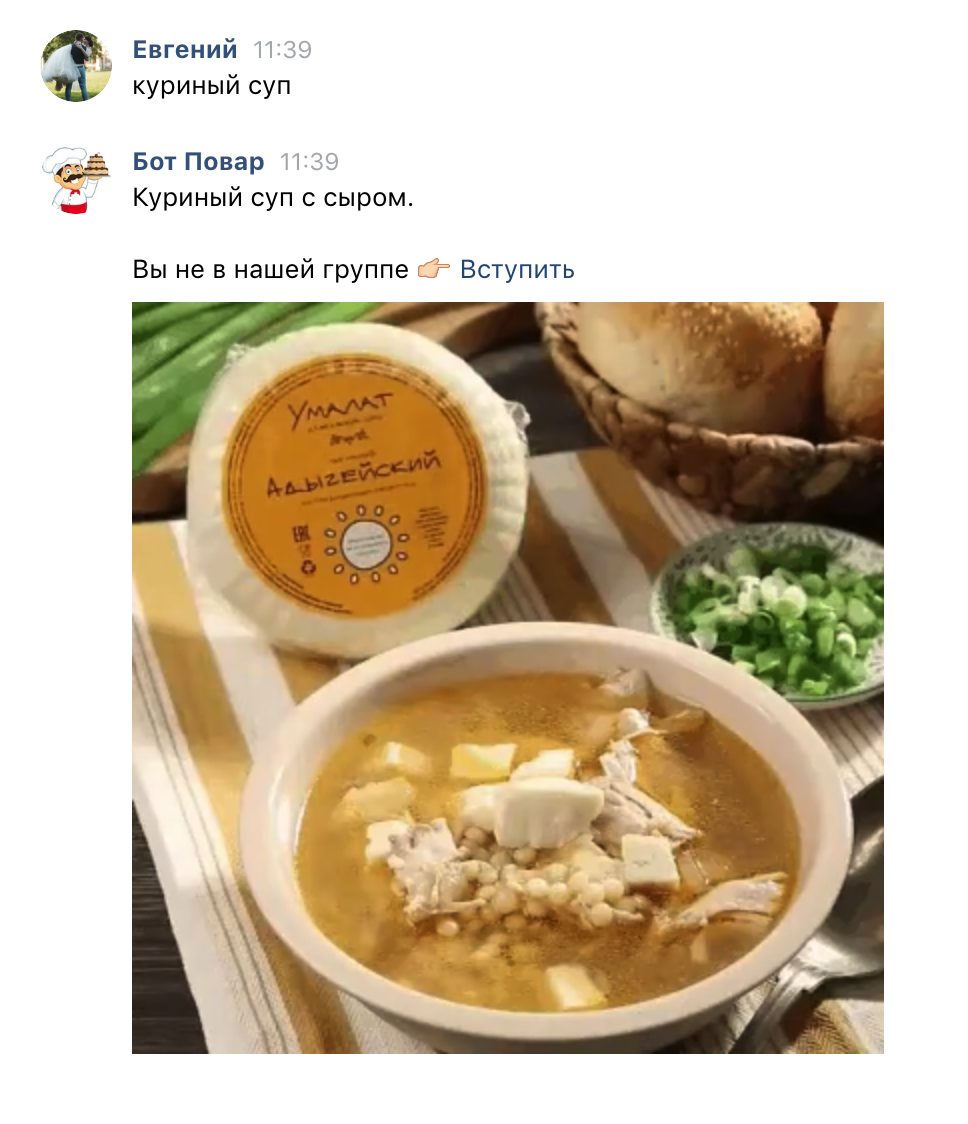Screen dimensions: 968x1124
Task: Select the message text "куриный суп"
Action: click(212, 86)
